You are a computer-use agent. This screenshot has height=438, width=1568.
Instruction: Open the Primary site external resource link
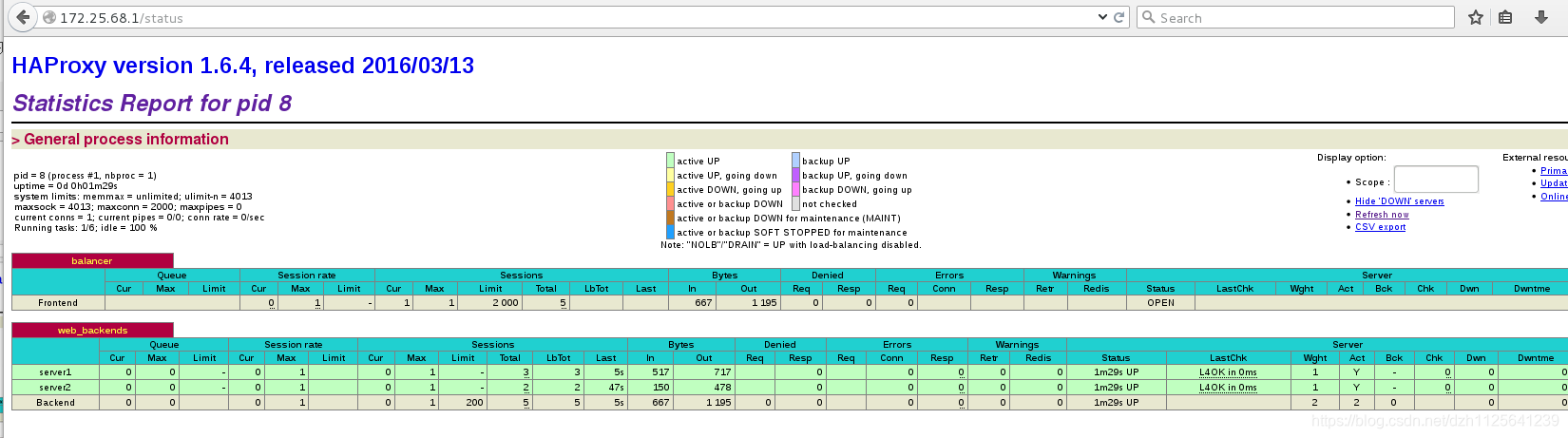coord(1554,171)
